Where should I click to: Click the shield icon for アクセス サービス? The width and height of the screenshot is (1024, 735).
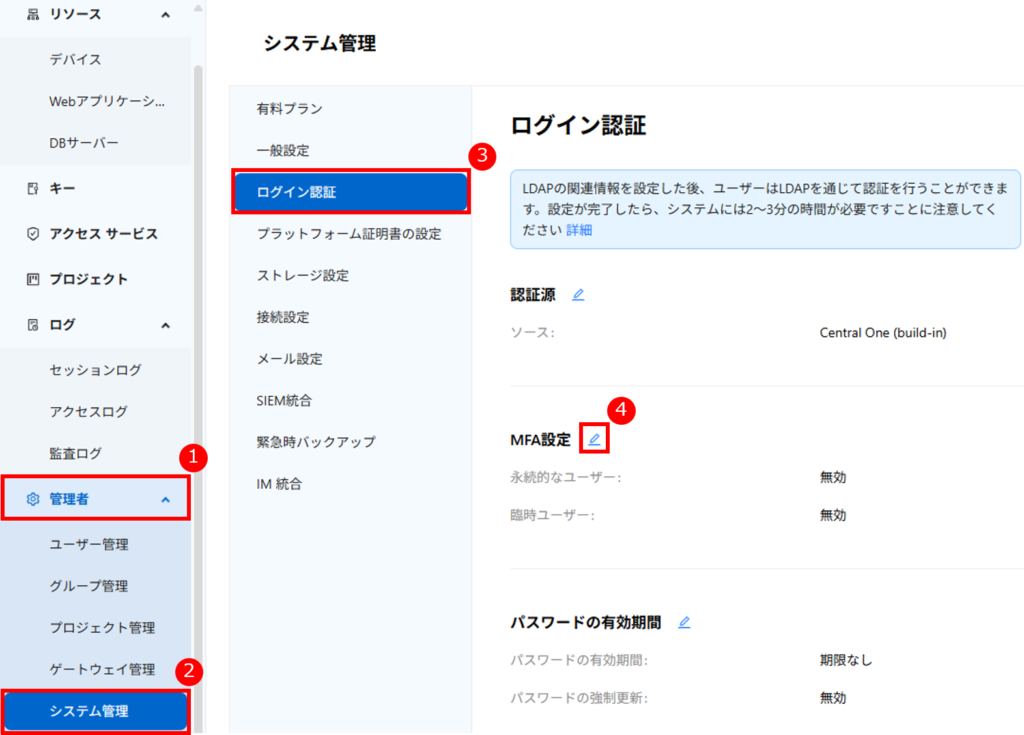click(33, 234)
